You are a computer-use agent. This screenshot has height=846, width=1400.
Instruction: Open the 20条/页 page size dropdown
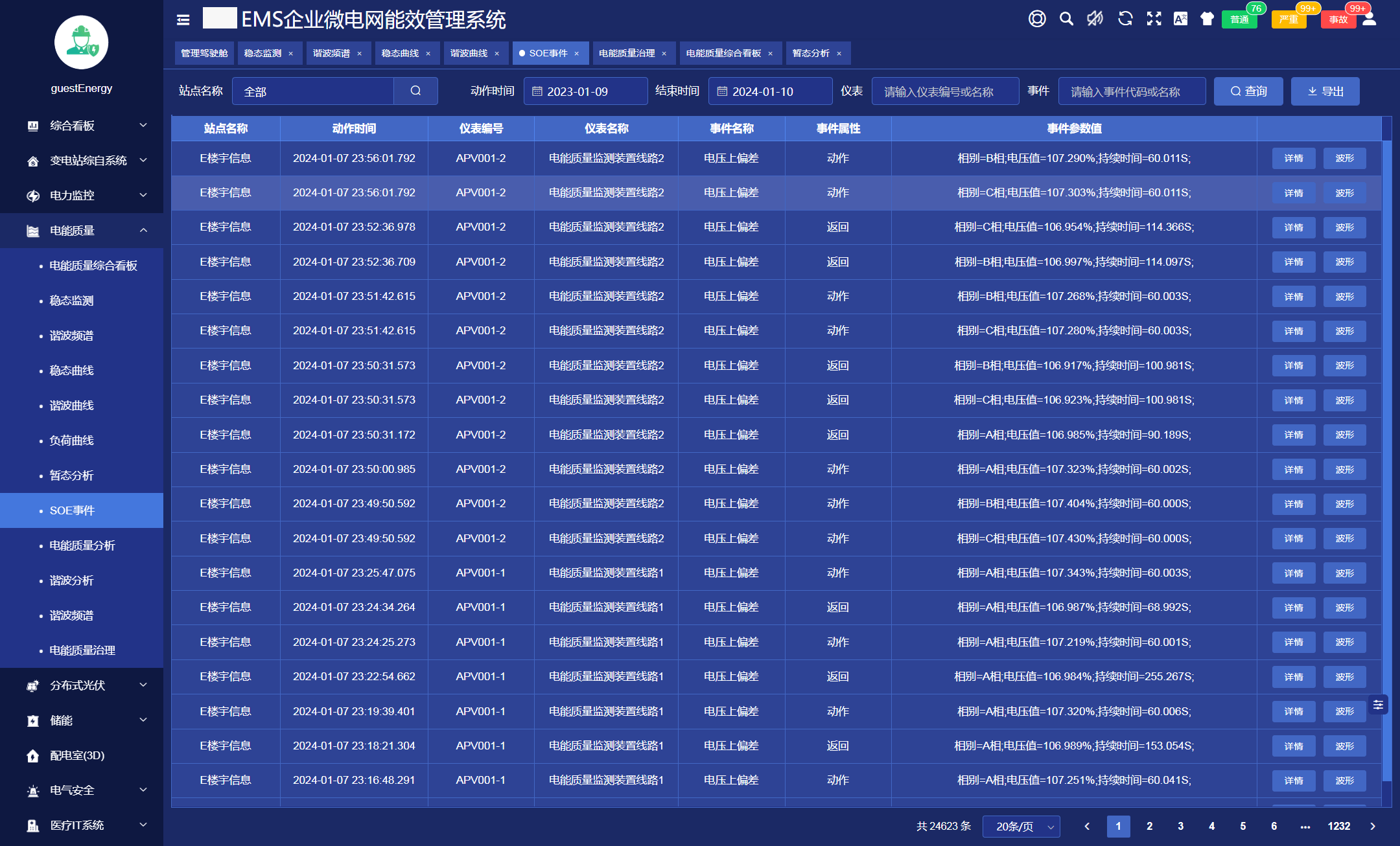tap(1021, 827)
